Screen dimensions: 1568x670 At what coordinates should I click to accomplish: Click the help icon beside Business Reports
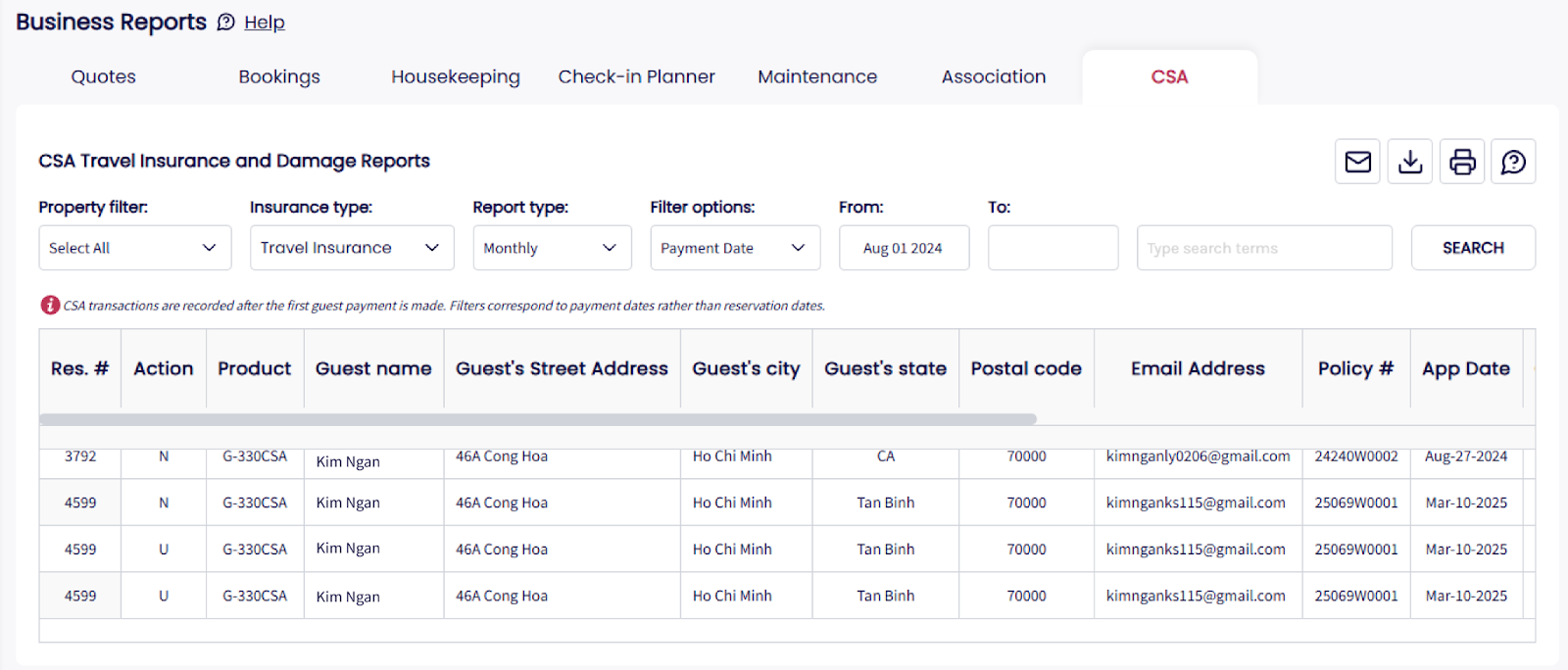click(226, 23)
